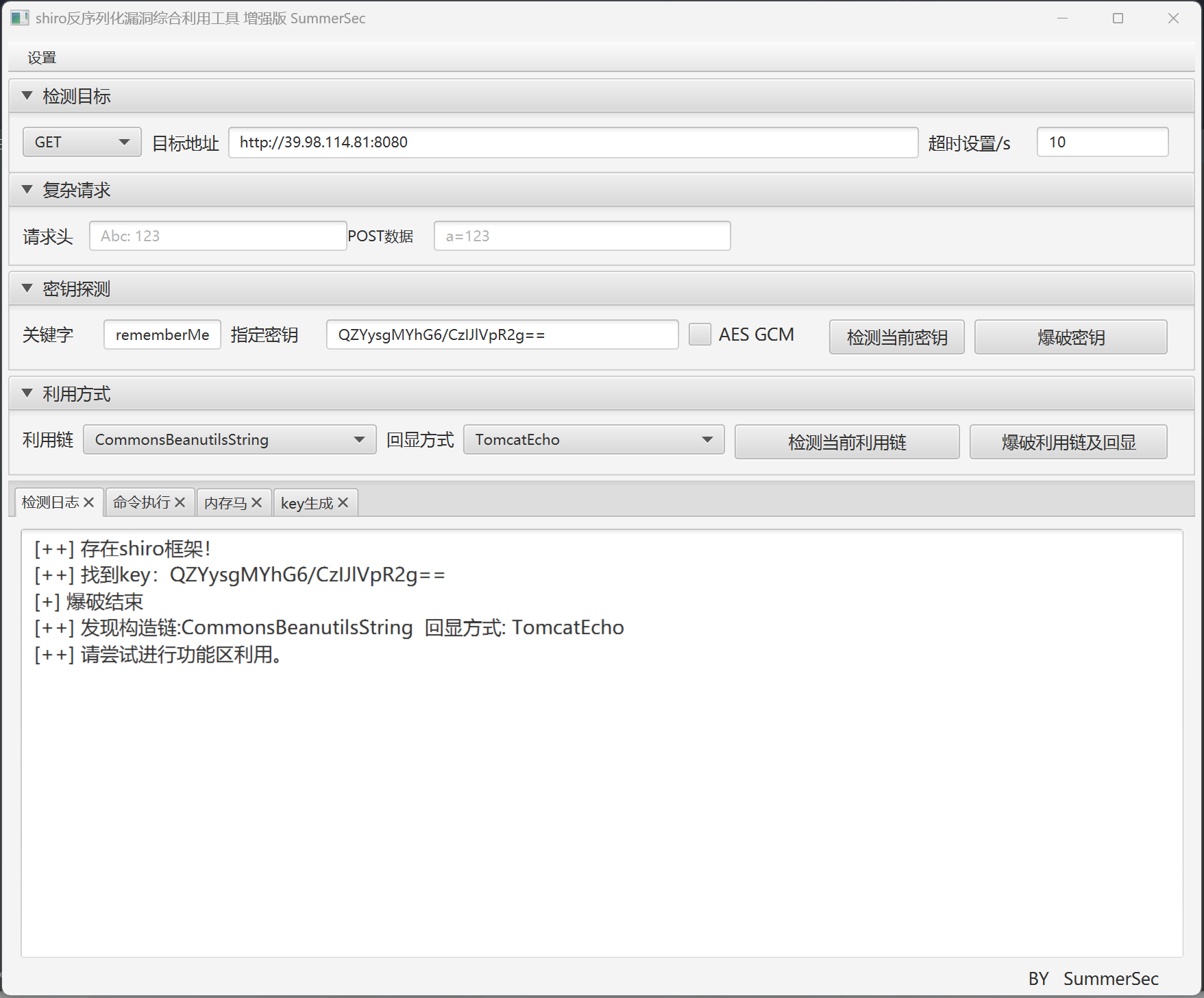The image size is (1204, 998).
Task: Minimize the shiro tool window
Action: click(x=1062, y=18)
